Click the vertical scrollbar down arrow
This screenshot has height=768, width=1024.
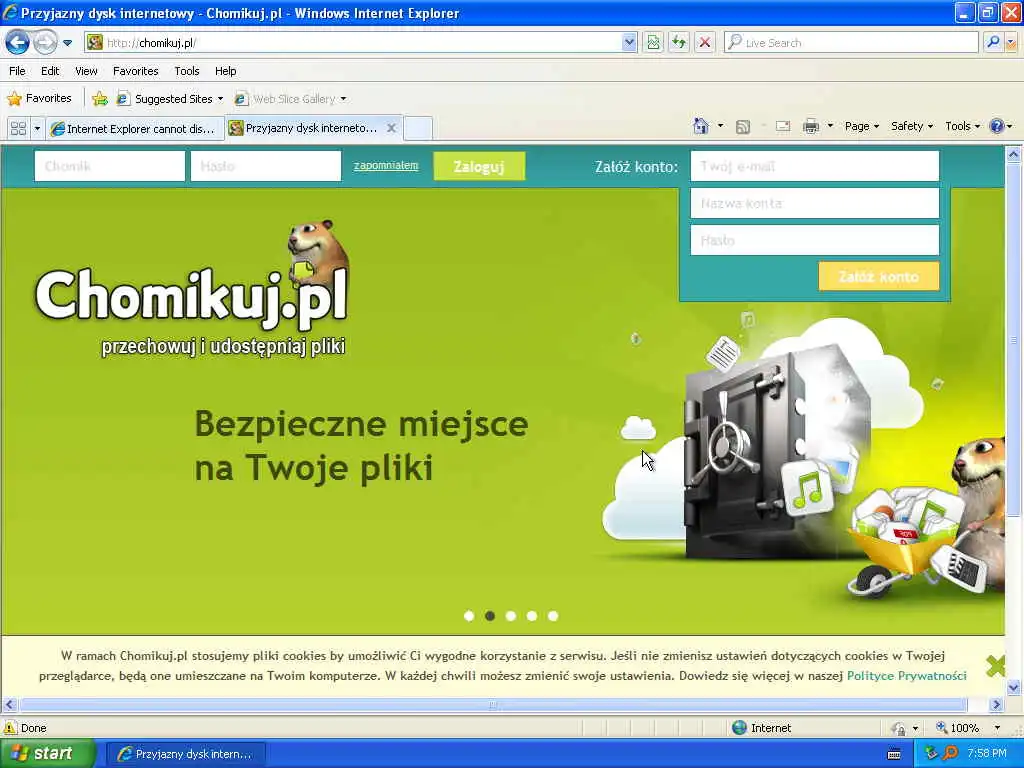1014,687
